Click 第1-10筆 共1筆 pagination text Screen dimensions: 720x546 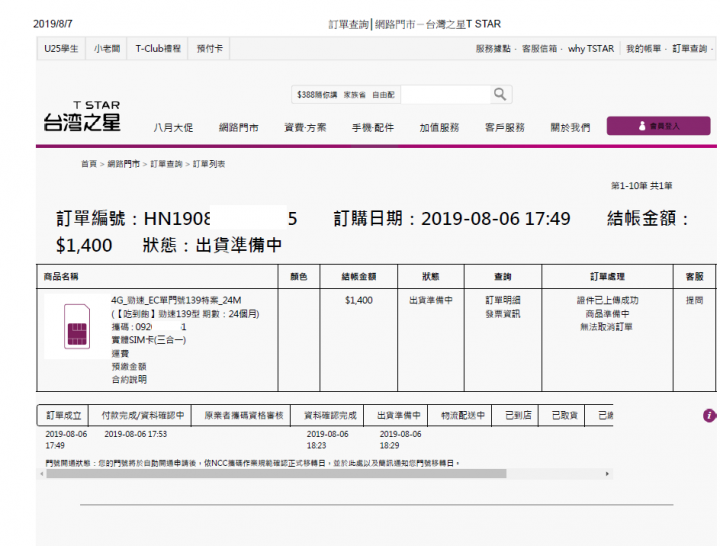click(x=641, y=186)
